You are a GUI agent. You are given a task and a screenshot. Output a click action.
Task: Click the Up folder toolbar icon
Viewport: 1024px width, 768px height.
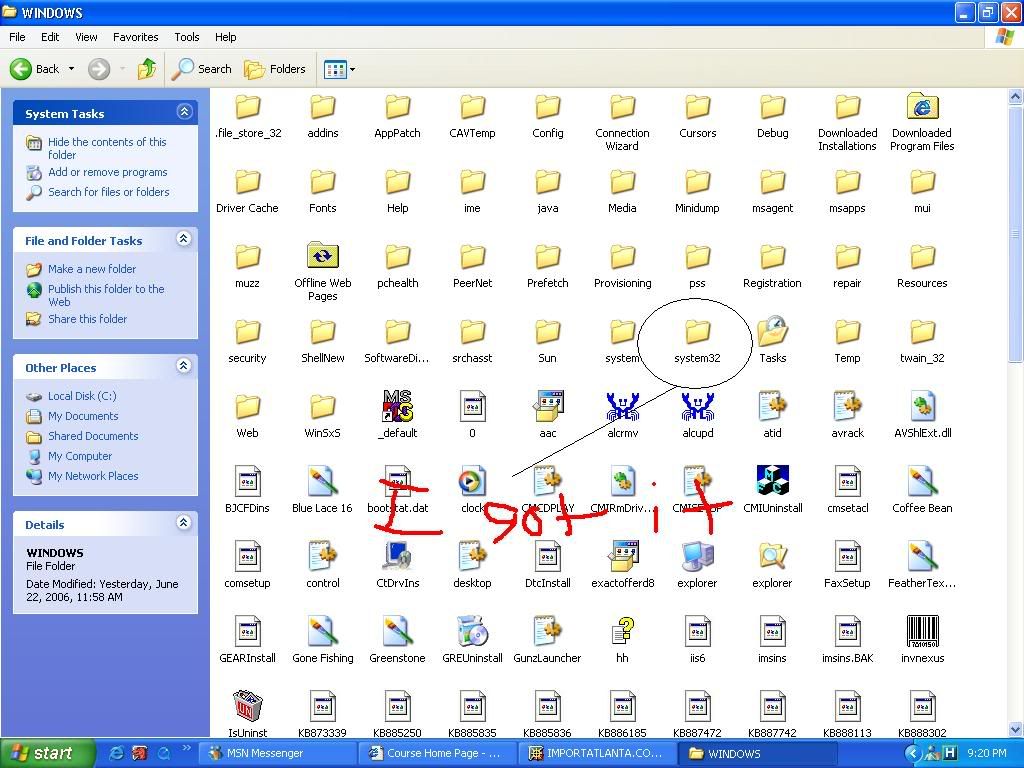point(147,69)
